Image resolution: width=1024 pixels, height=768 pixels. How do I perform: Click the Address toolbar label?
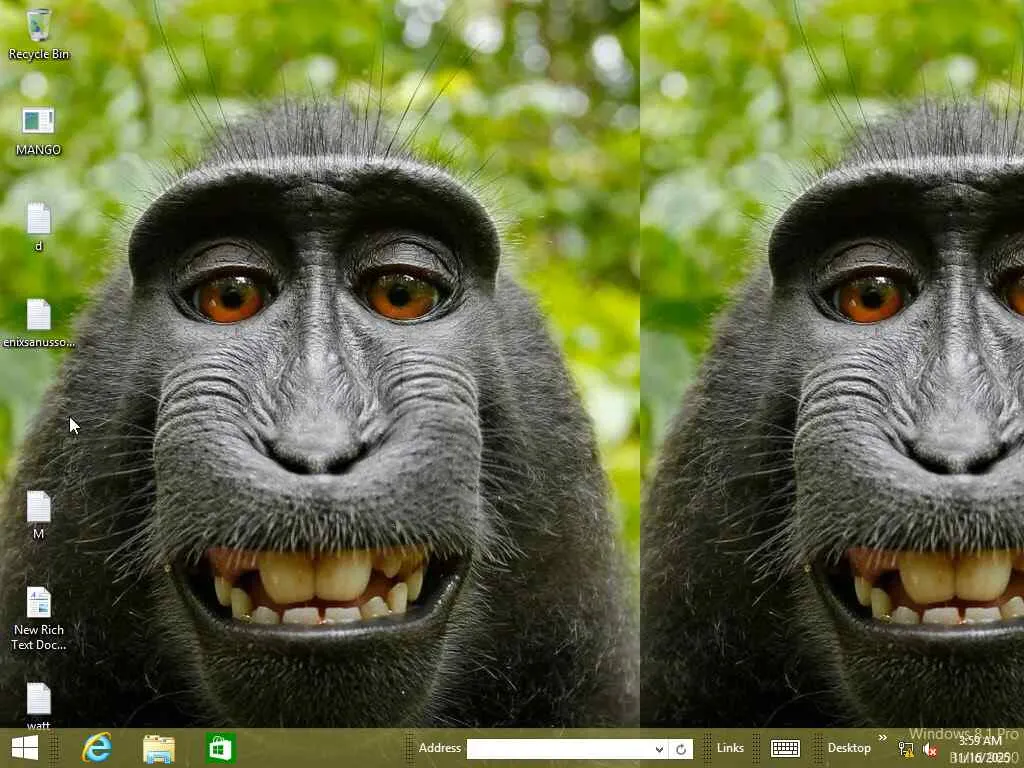[x=440, y=748]
